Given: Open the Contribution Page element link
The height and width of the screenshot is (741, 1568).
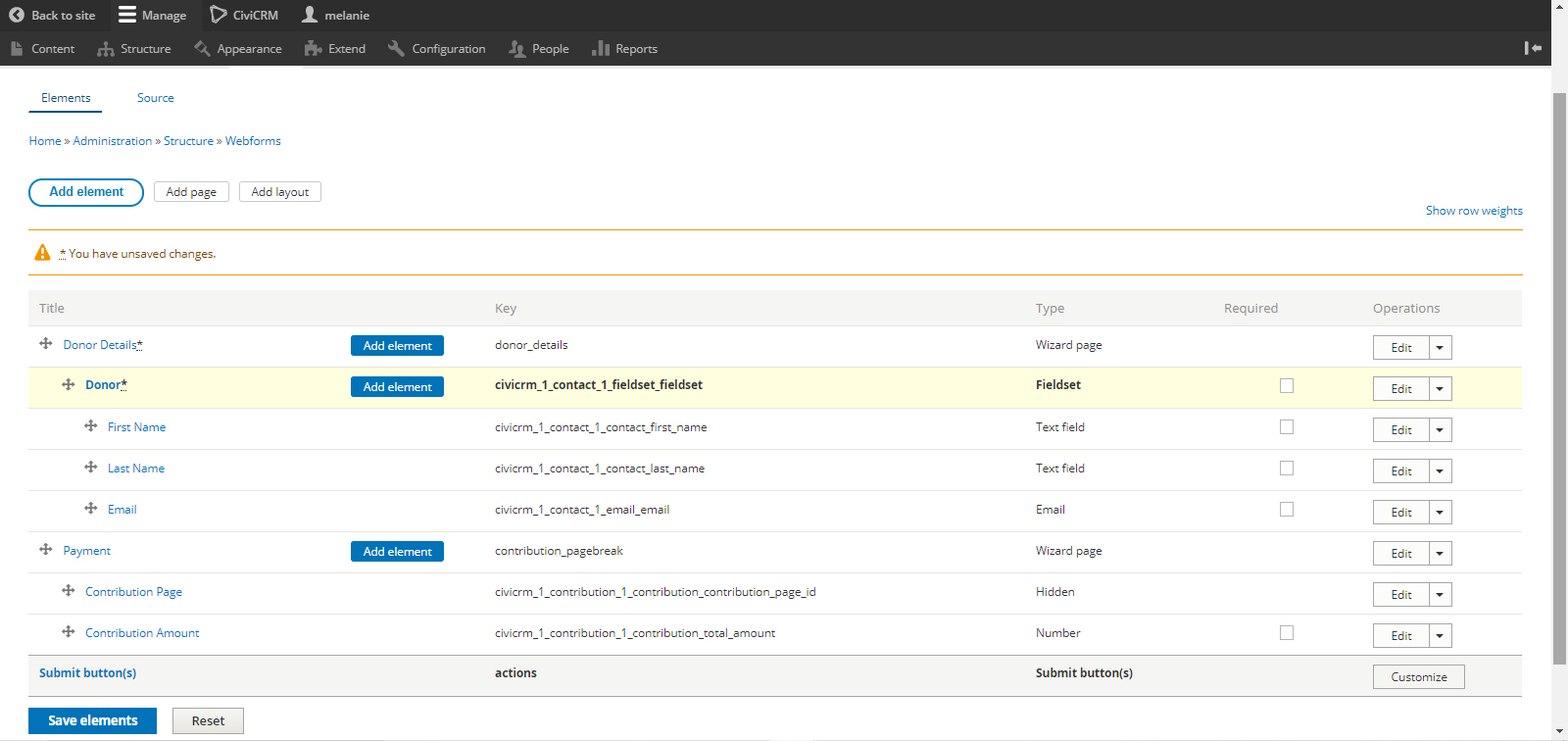Looking at the screenshot, I should pos(133,592).
